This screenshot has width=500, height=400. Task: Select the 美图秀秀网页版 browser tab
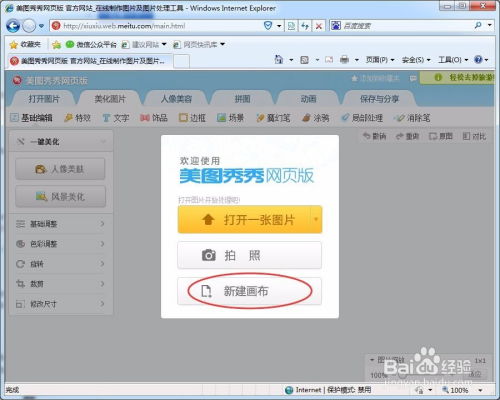point(89,61)
